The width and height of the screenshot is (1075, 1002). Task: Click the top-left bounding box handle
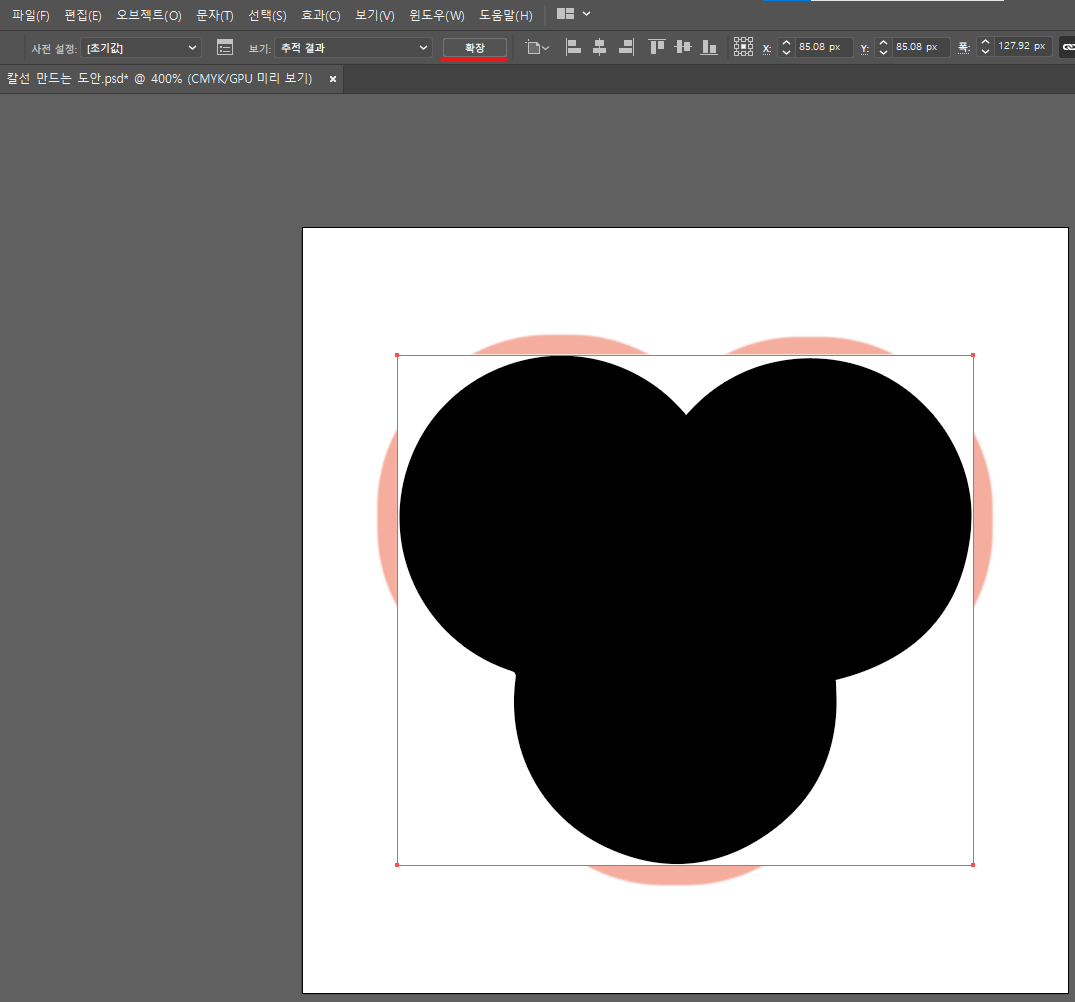coord(397,355)
